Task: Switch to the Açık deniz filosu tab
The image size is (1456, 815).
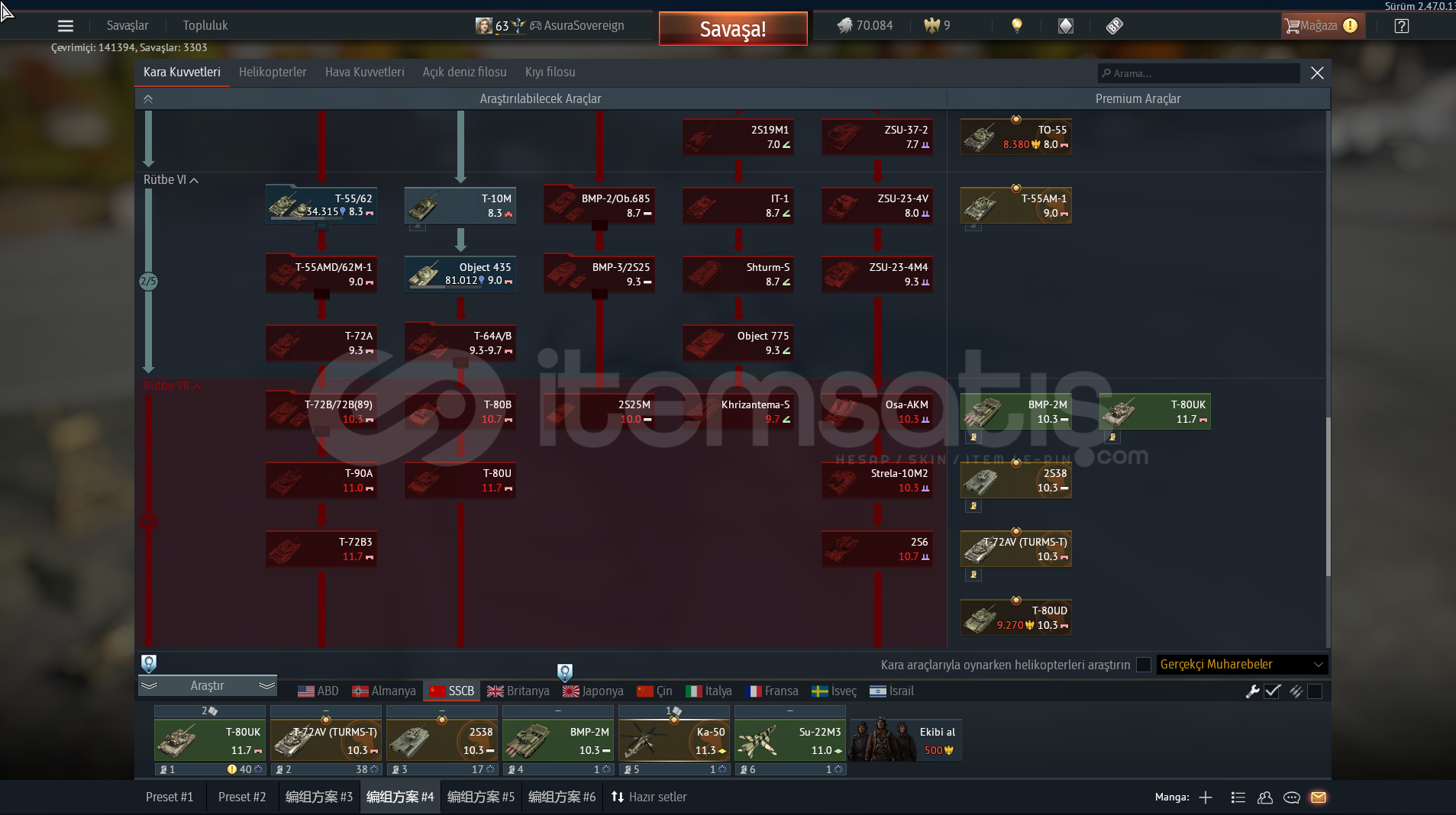Action: click(465, 72)
